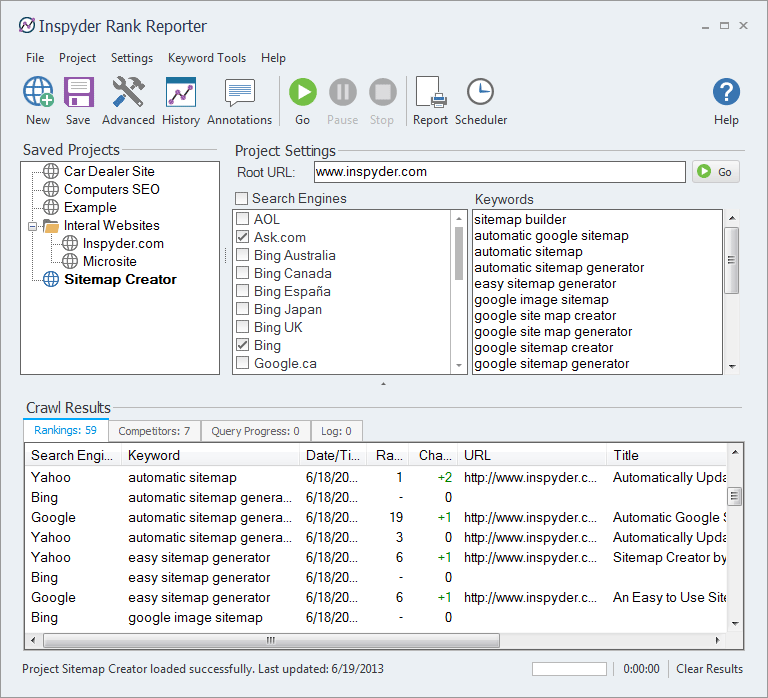Open the Project menu
Viewport: 768px width, 698px height.
tap(77, 58)
